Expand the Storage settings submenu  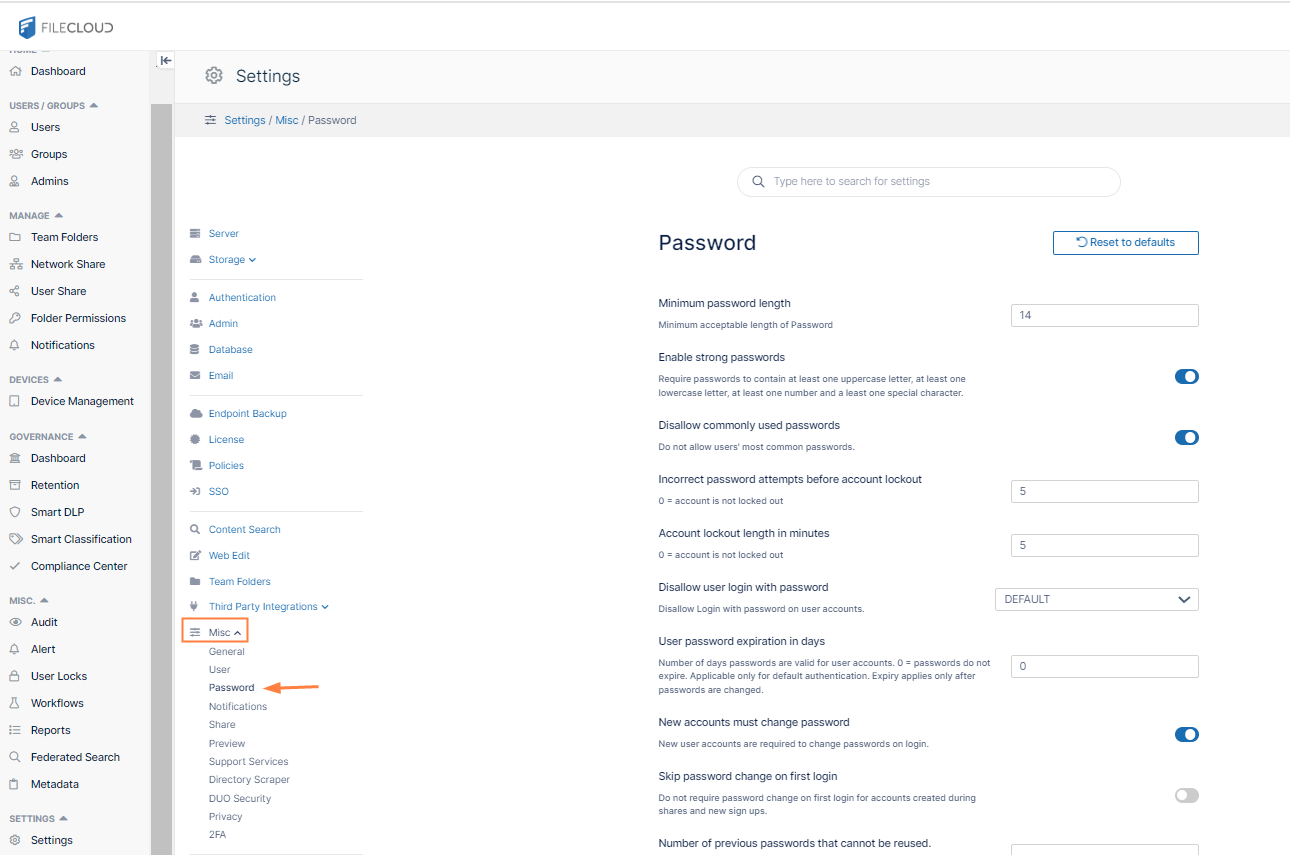(x=232, y=260)
